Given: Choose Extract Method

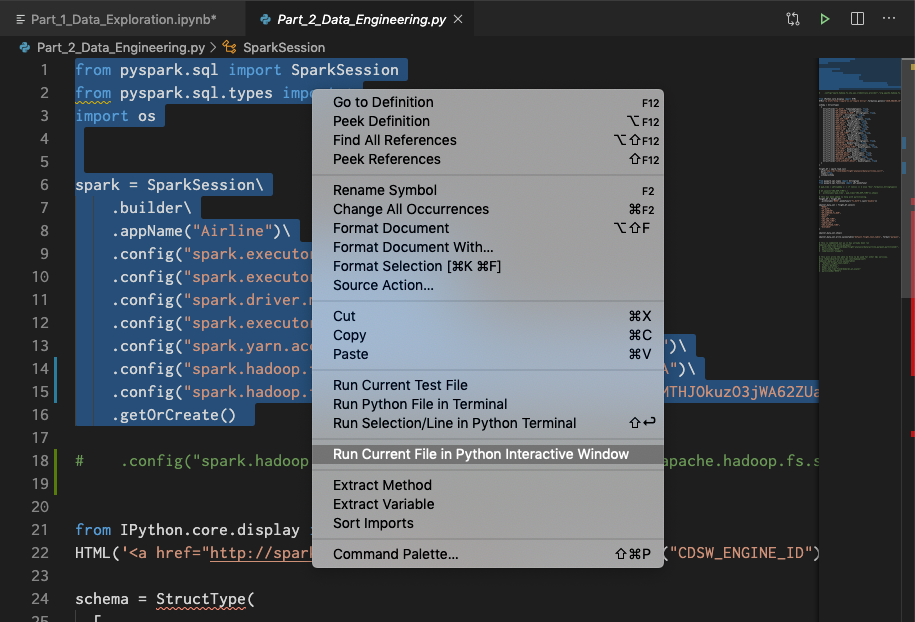Looking at the screenshot, I should coord(488,485).
